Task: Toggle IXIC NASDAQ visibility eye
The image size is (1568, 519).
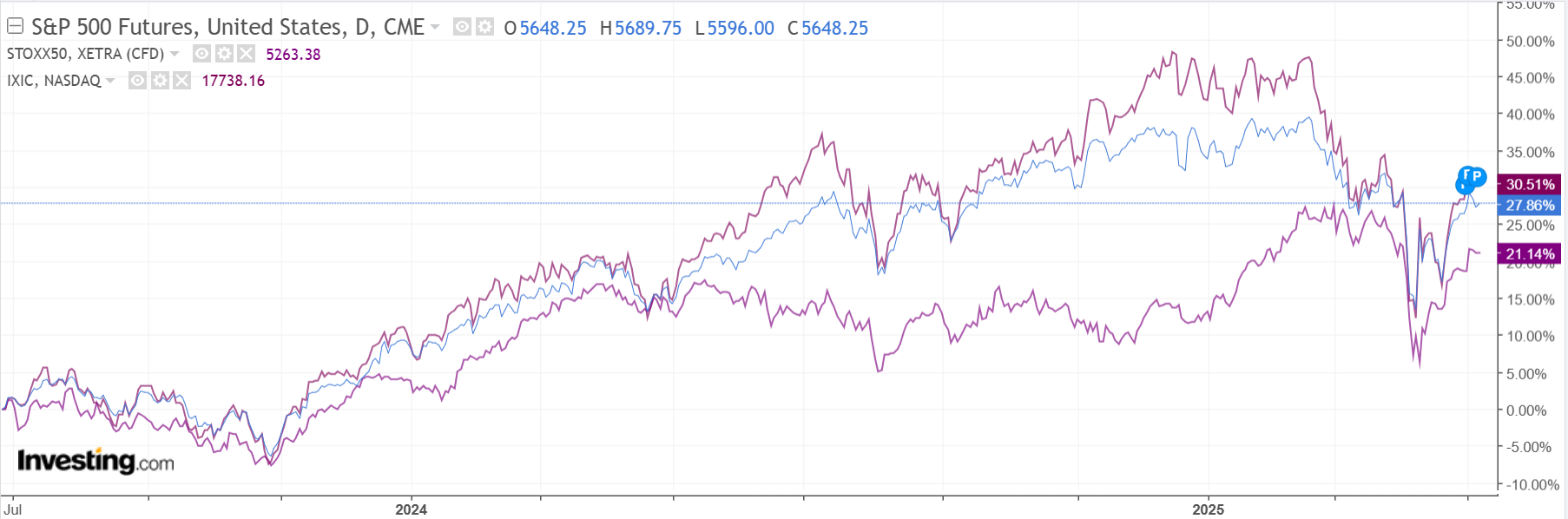Action: [137, 81]
